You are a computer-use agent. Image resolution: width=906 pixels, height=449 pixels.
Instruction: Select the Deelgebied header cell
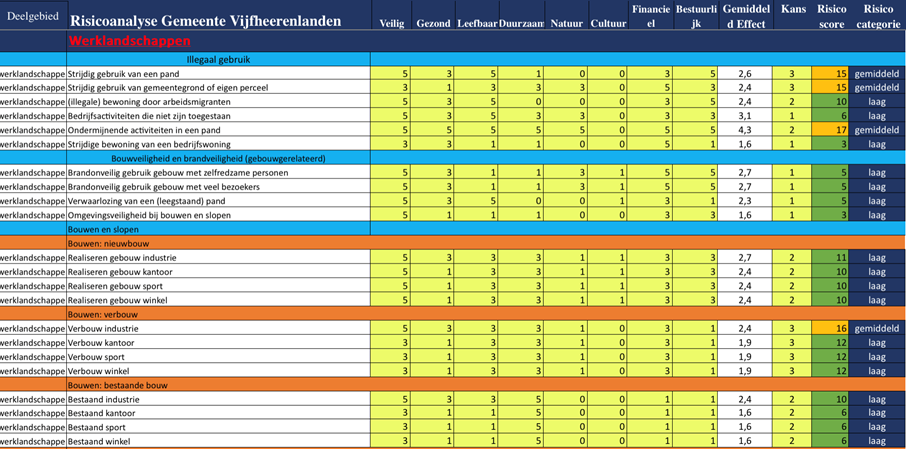33,16
